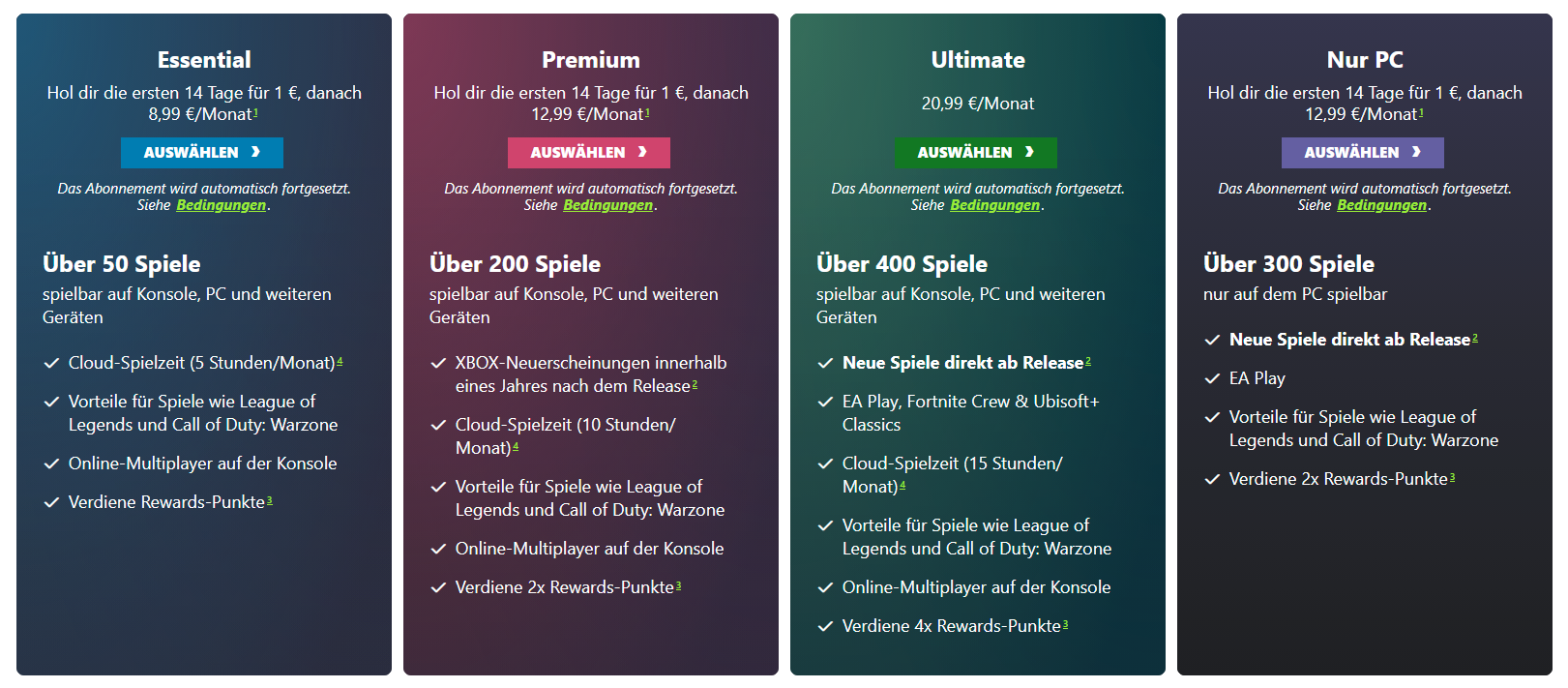Open Bedingungen link under Premium plan

pyautogui.click(x=607, y=205)
